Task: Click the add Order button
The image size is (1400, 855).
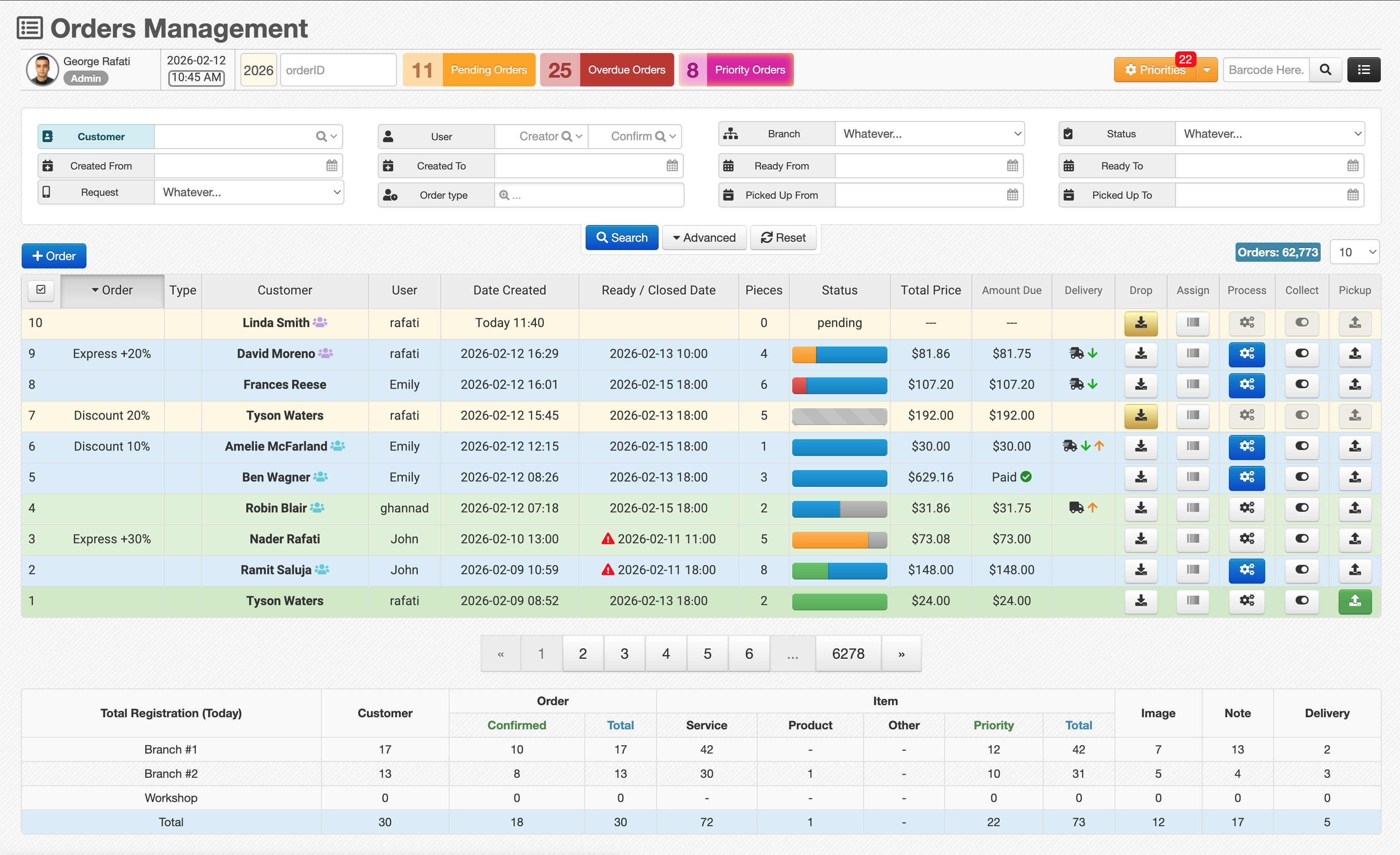Action: point(54,256)
